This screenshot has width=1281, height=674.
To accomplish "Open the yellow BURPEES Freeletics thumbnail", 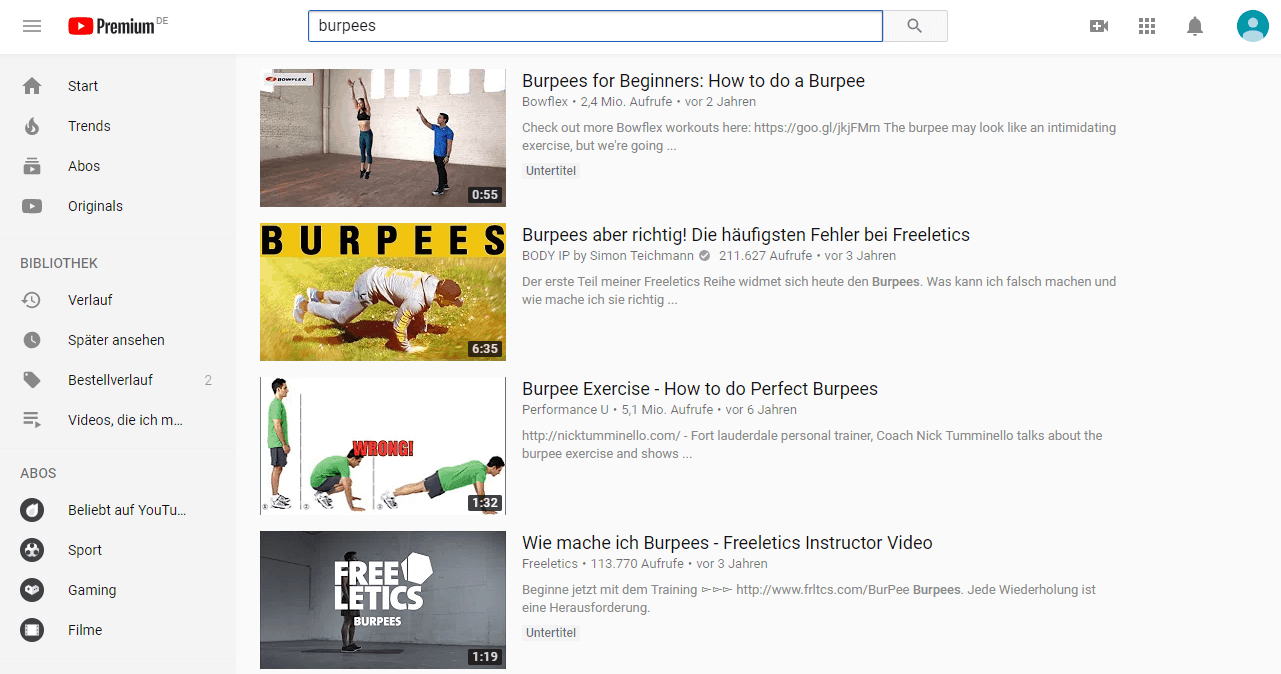I will coord(383,292).
